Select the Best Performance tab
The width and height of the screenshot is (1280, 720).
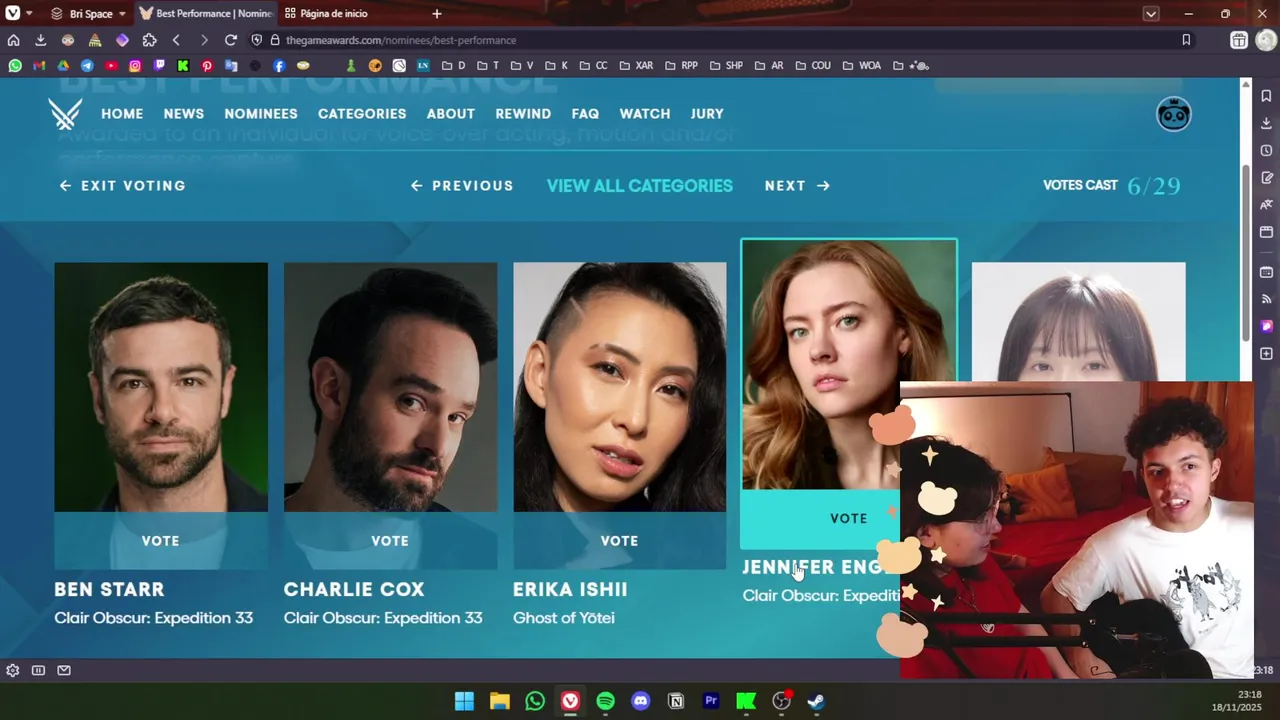click(x=205, y=14)
